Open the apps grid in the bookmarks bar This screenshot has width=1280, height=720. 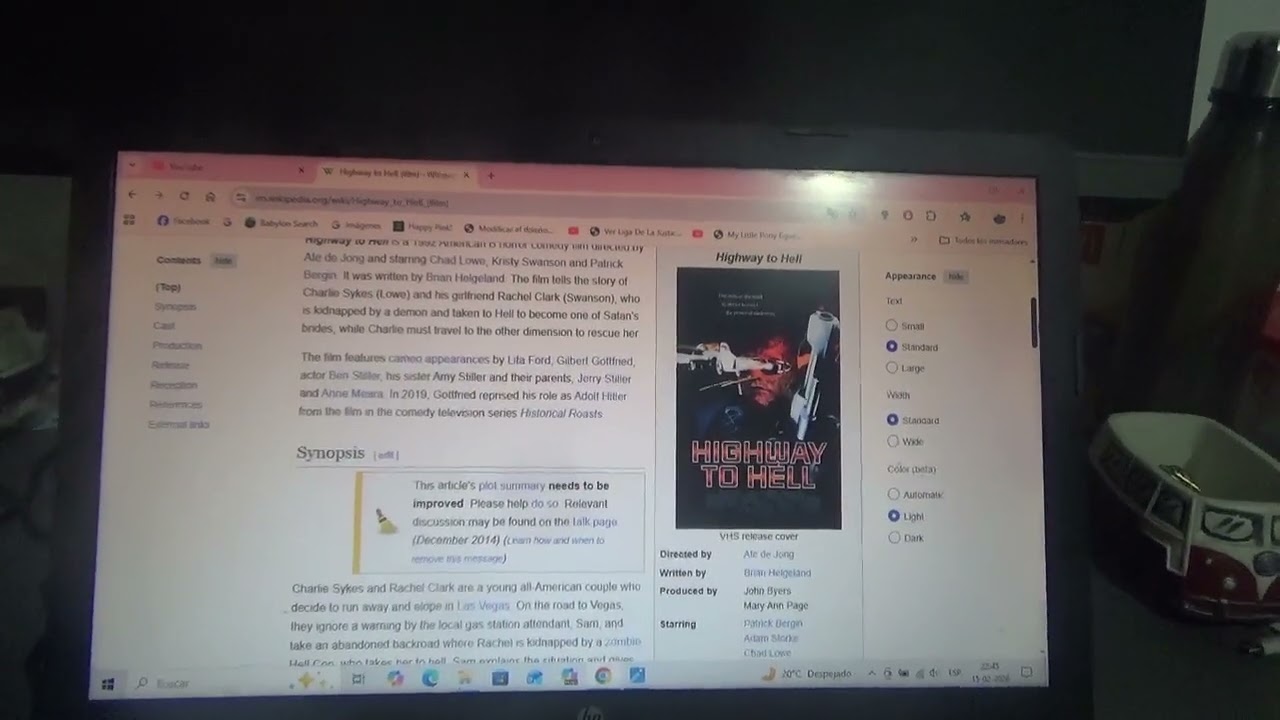129,219
